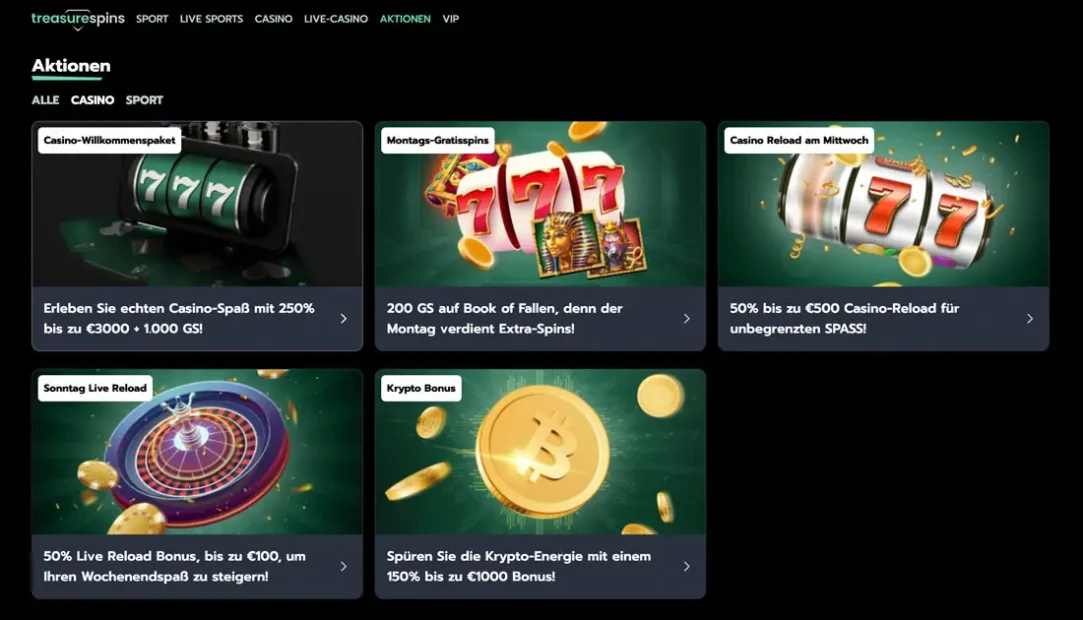Click the green 777 slot machine image
This screenshot has width=1083, height=620.
click(197, 204)
